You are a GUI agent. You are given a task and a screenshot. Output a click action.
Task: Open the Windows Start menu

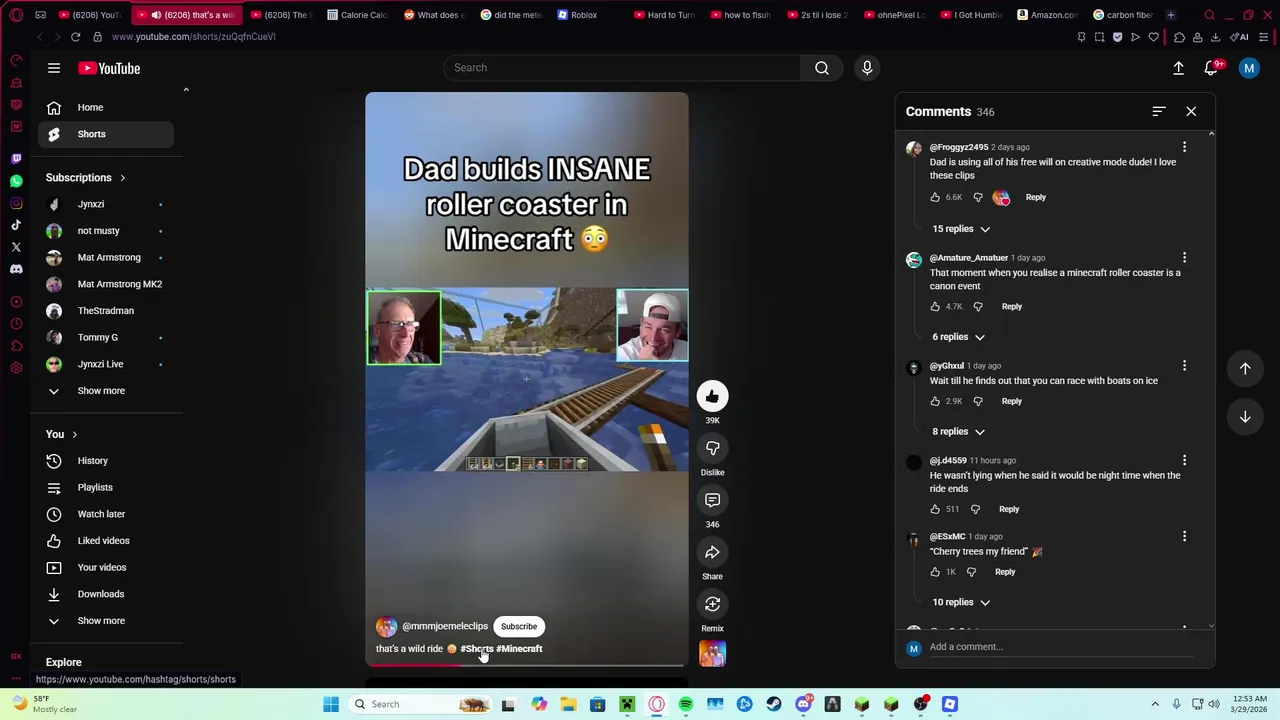[331, 704]
